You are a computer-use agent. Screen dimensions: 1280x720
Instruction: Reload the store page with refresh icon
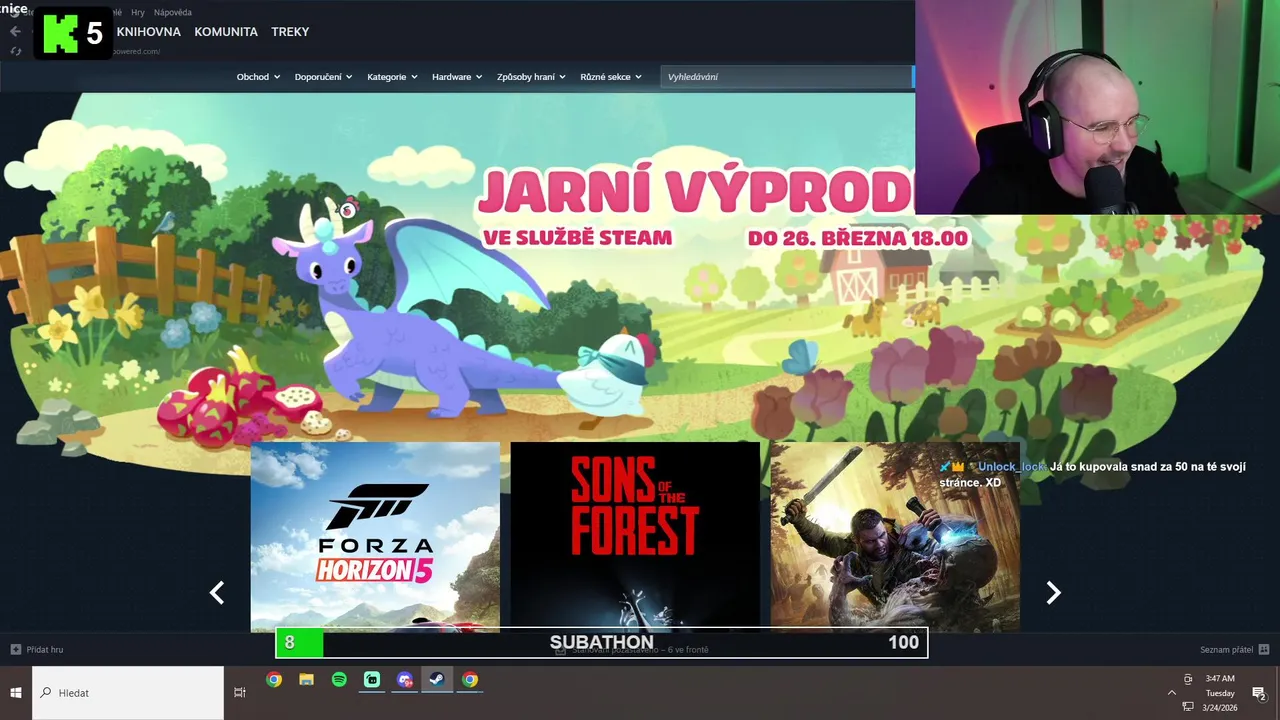click(15, 51)
